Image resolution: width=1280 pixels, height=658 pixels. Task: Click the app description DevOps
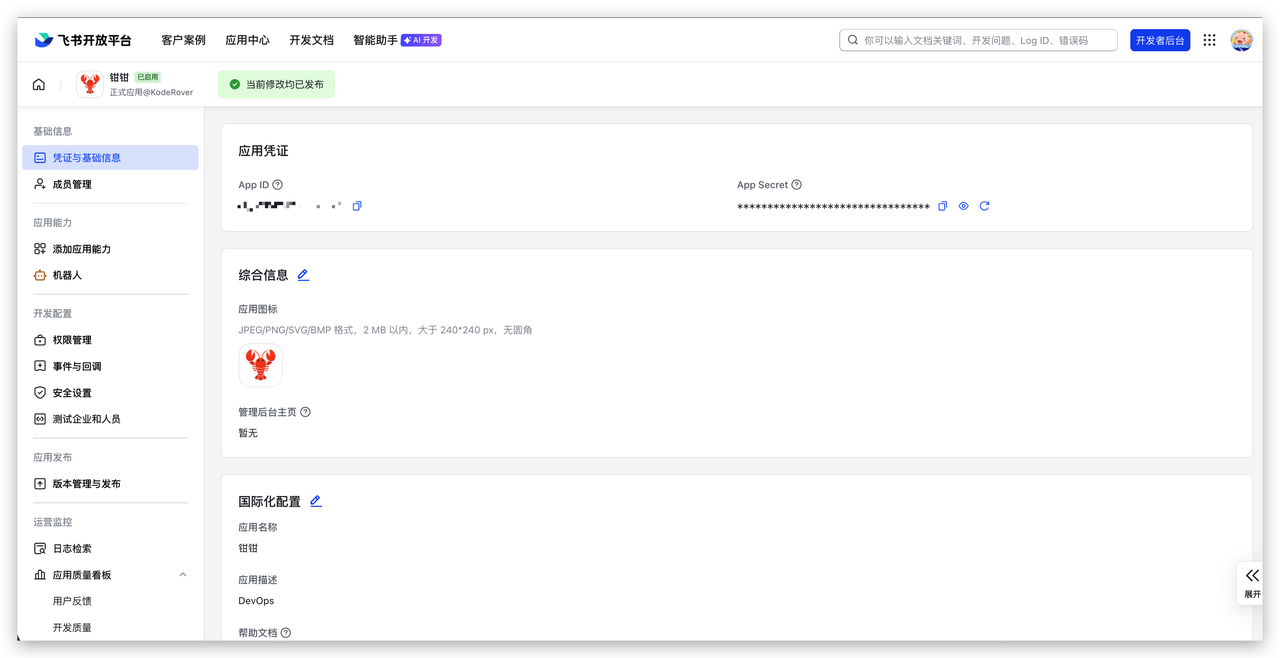(256, 601)
